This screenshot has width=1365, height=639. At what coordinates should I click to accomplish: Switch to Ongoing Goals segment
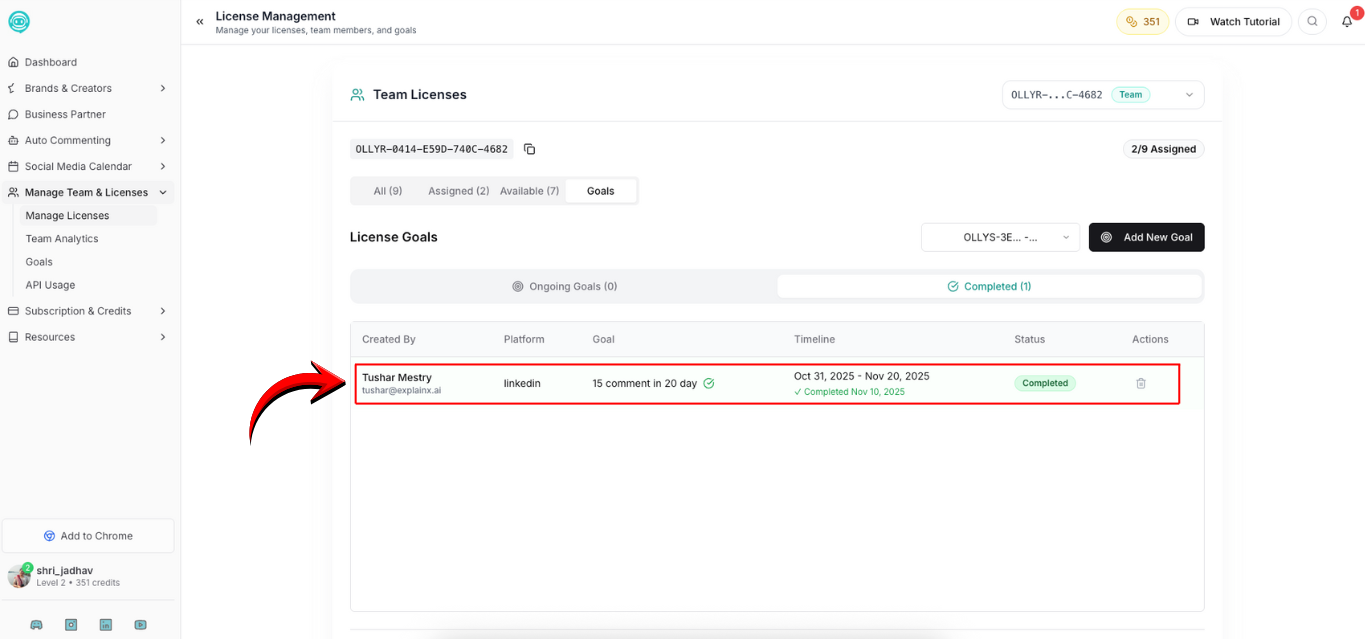(564, 286)
